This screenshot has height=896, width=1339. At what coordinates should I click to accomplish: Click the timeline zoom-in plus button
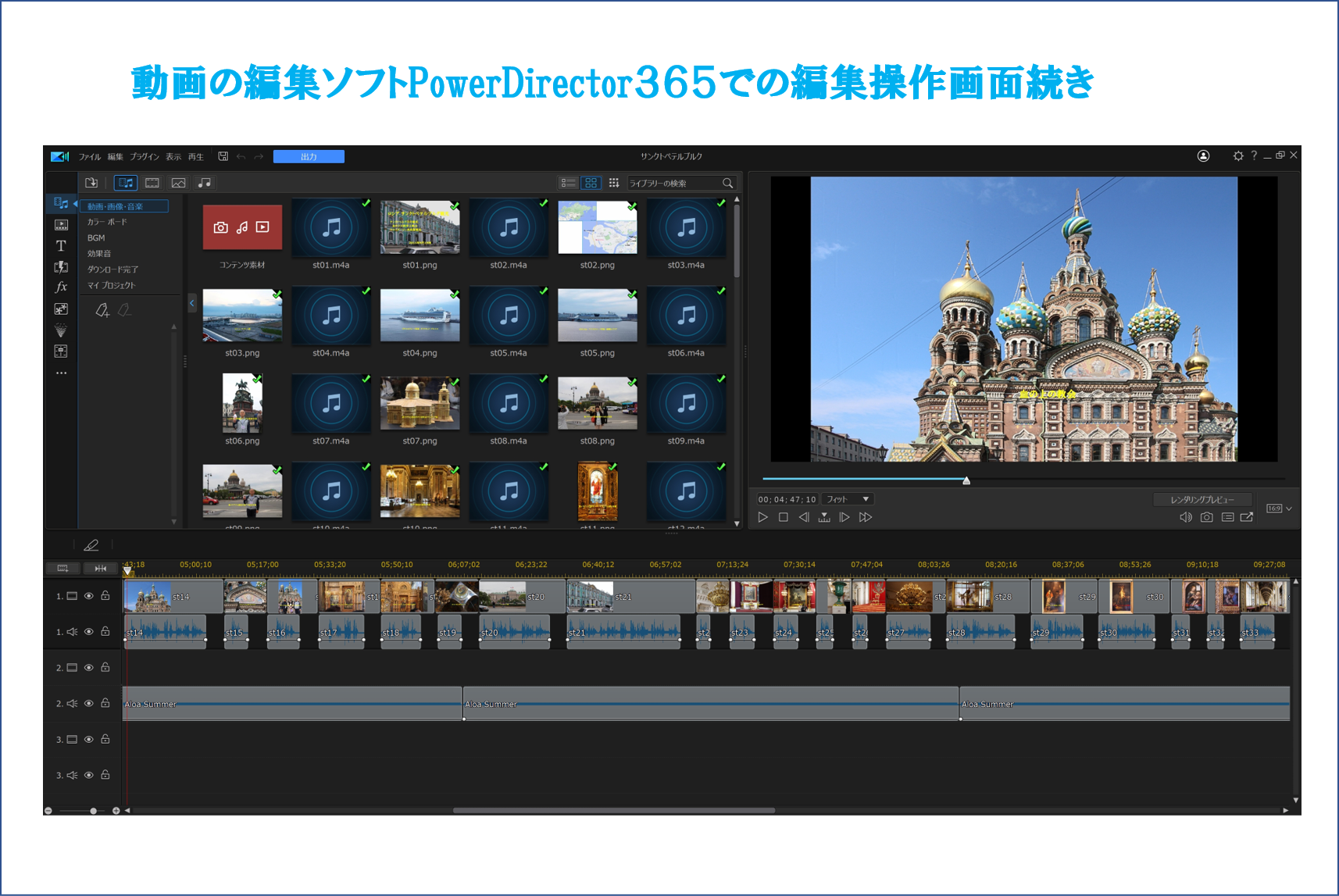116,811
